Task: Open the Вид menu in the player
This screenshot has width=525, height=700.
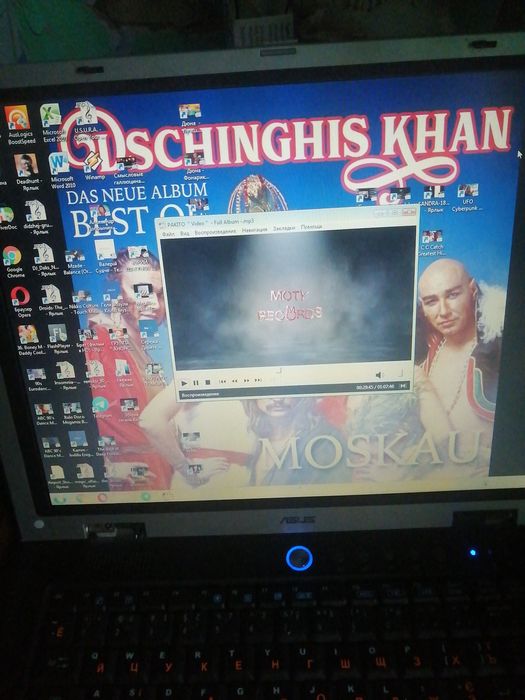Action: tap(184, 233)
